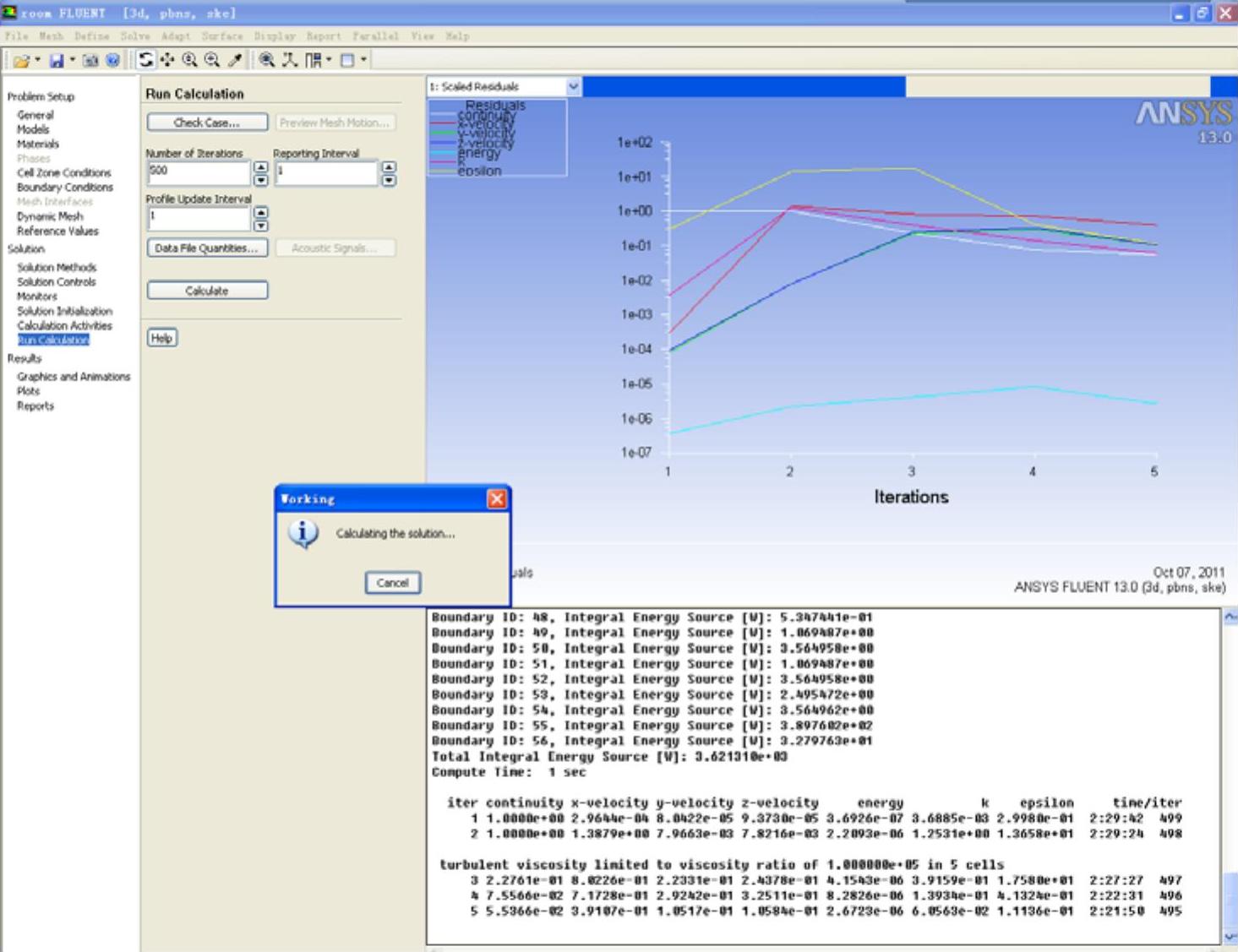This screenshot has height=952, width=1238.
Task: Click the Data File Quantities button
Action: [x=207, y=248]
